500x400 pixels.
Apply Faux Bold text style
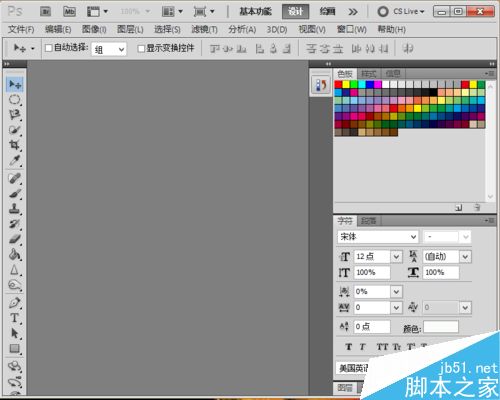(349, 347)
